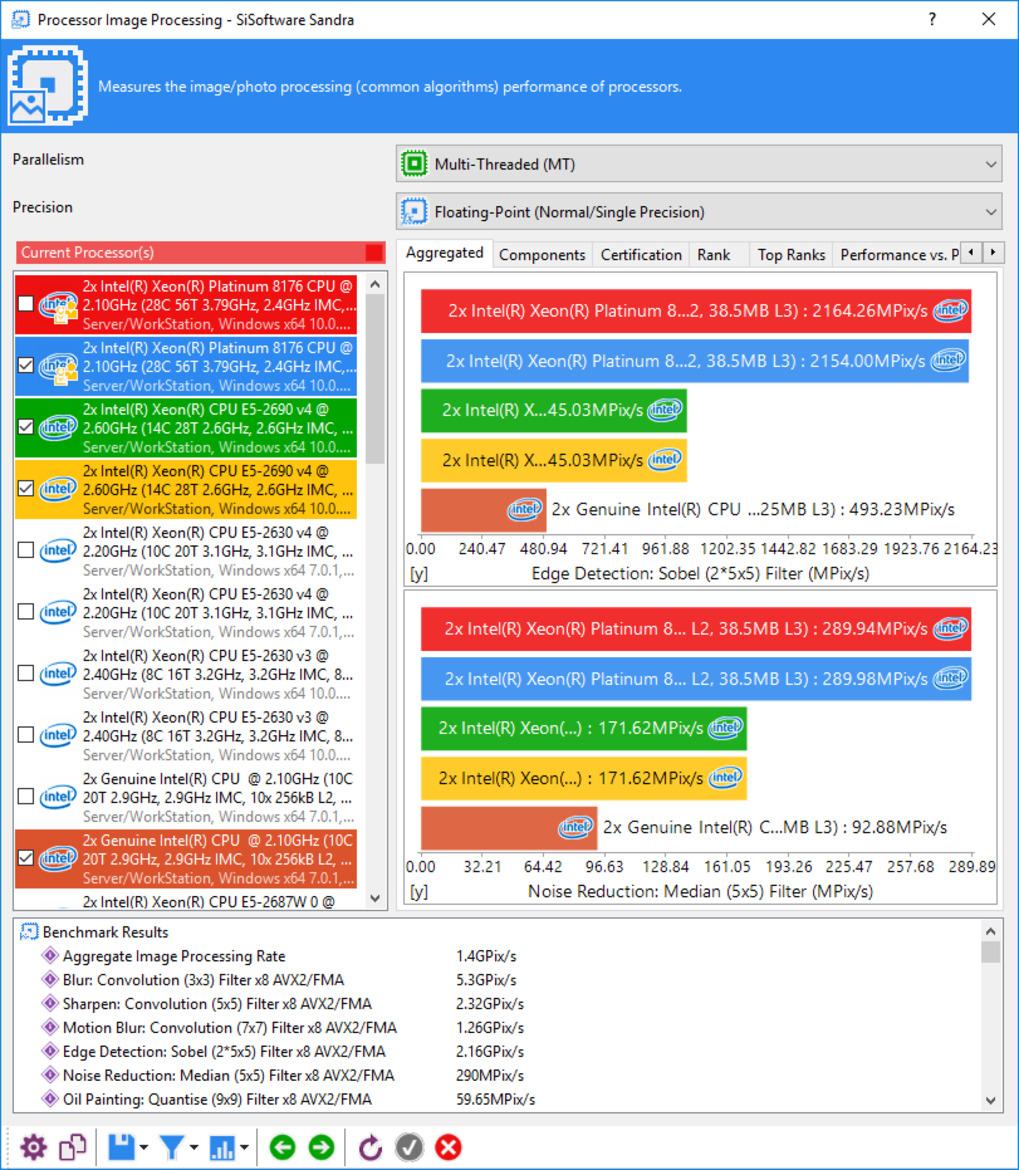Go back with the green left arrow

pyautogui.click(x=283, y=1147)
